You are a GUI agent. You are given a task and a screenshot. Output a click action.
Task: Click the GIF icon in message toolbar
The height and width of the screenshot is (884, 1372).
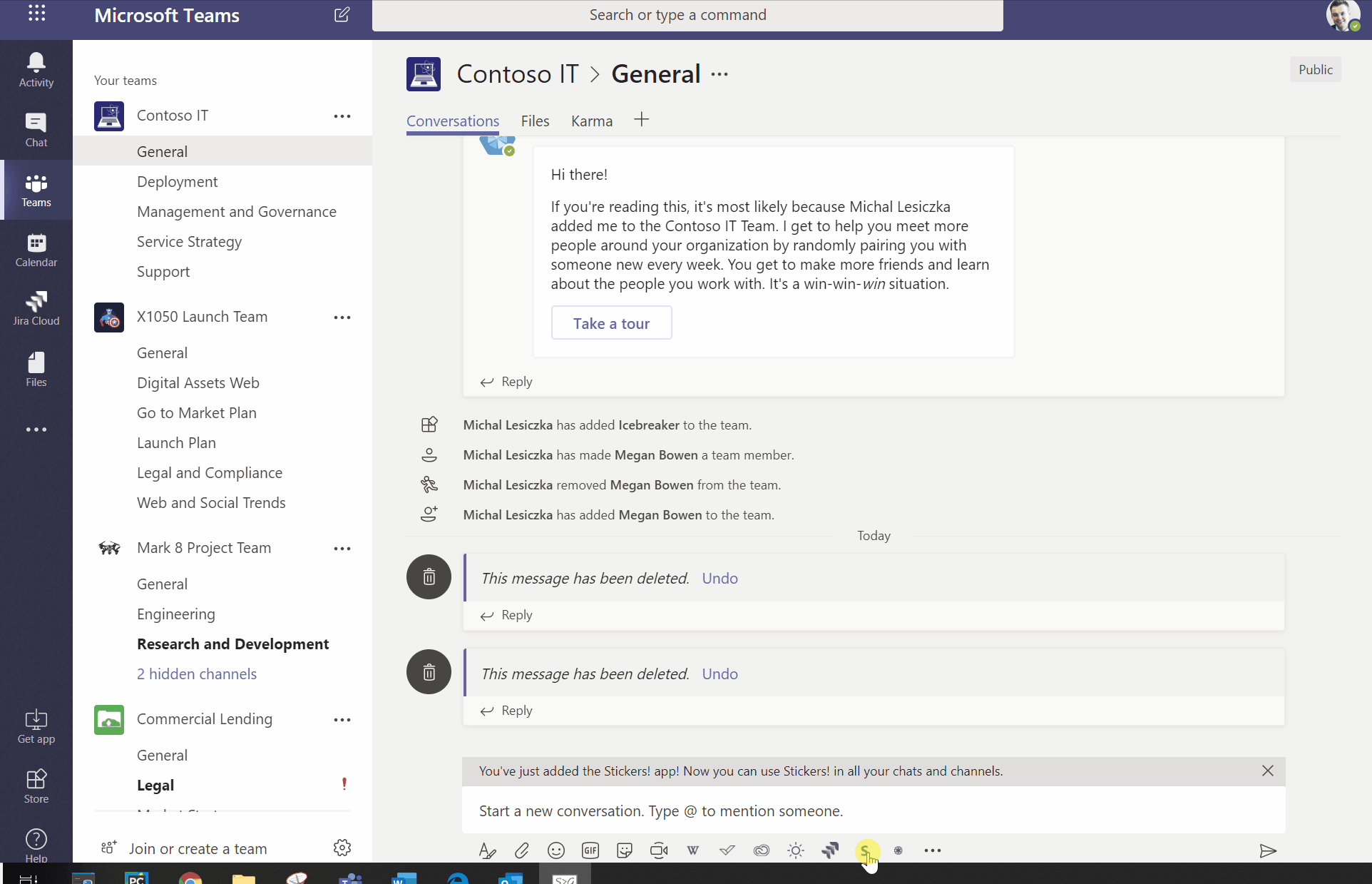coord(590,850)
